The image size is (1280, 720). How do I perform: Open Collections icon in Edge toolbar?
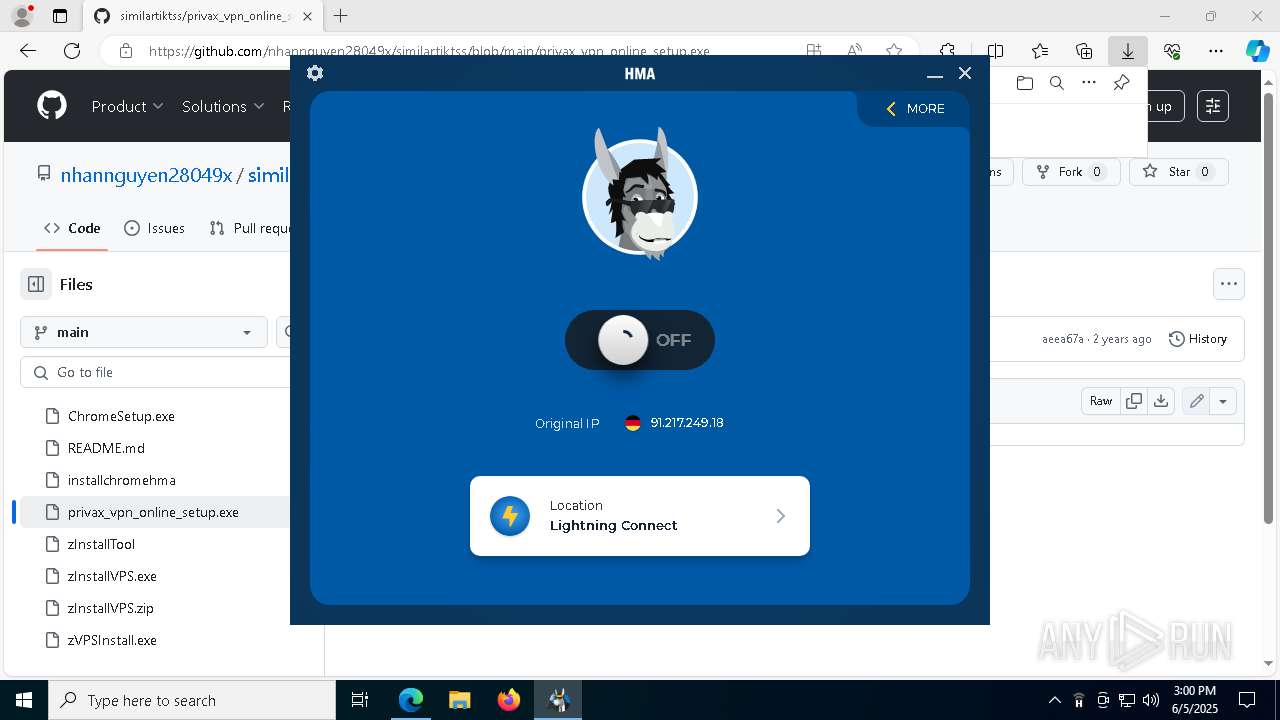coord(1084,51)
